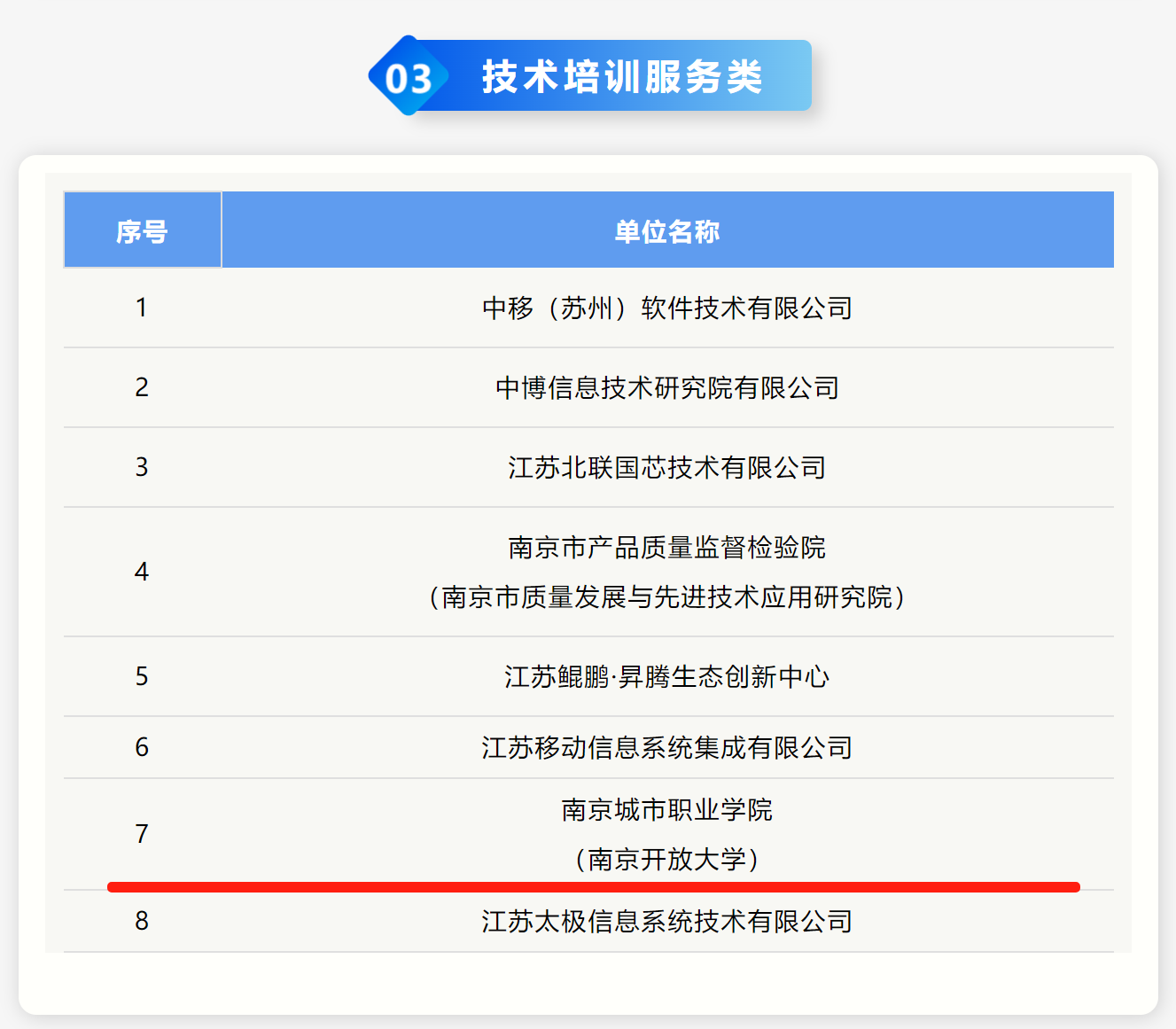Screen dimensions: 1176x1029
Task: Click 中移（苏州）软件技术有限公司 entry
Action: coord(666,308)
